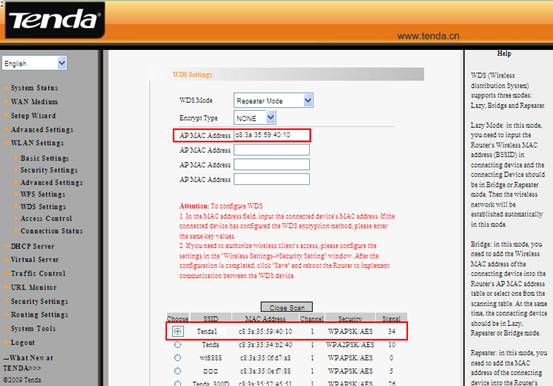Image resolution: width=553 pixels, height=386 pixels.
Task: Open the English language dropdown
Action: [34, 64]
